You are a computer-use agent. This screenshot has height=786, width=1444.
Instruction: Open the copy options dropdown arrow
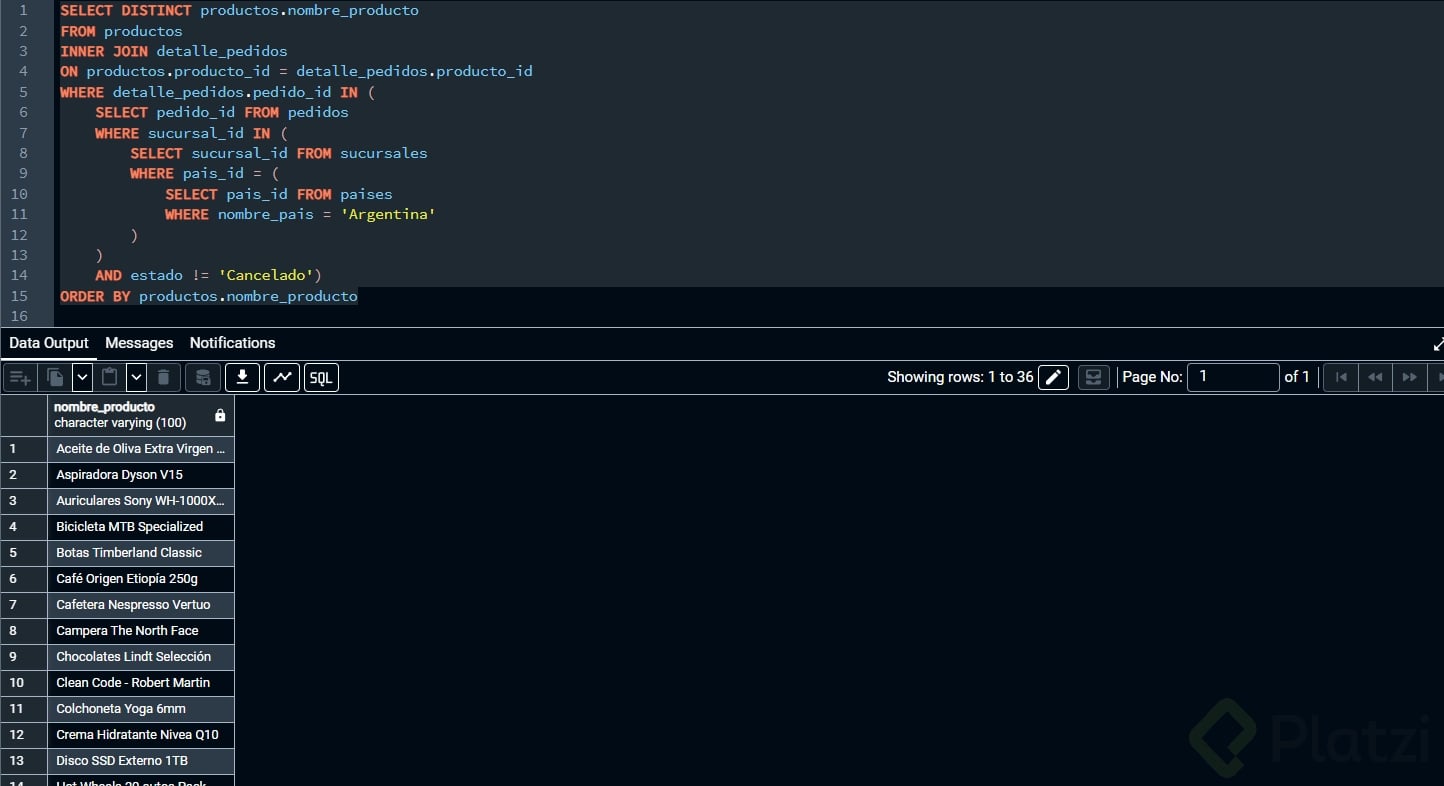click(x=82, y=377)
